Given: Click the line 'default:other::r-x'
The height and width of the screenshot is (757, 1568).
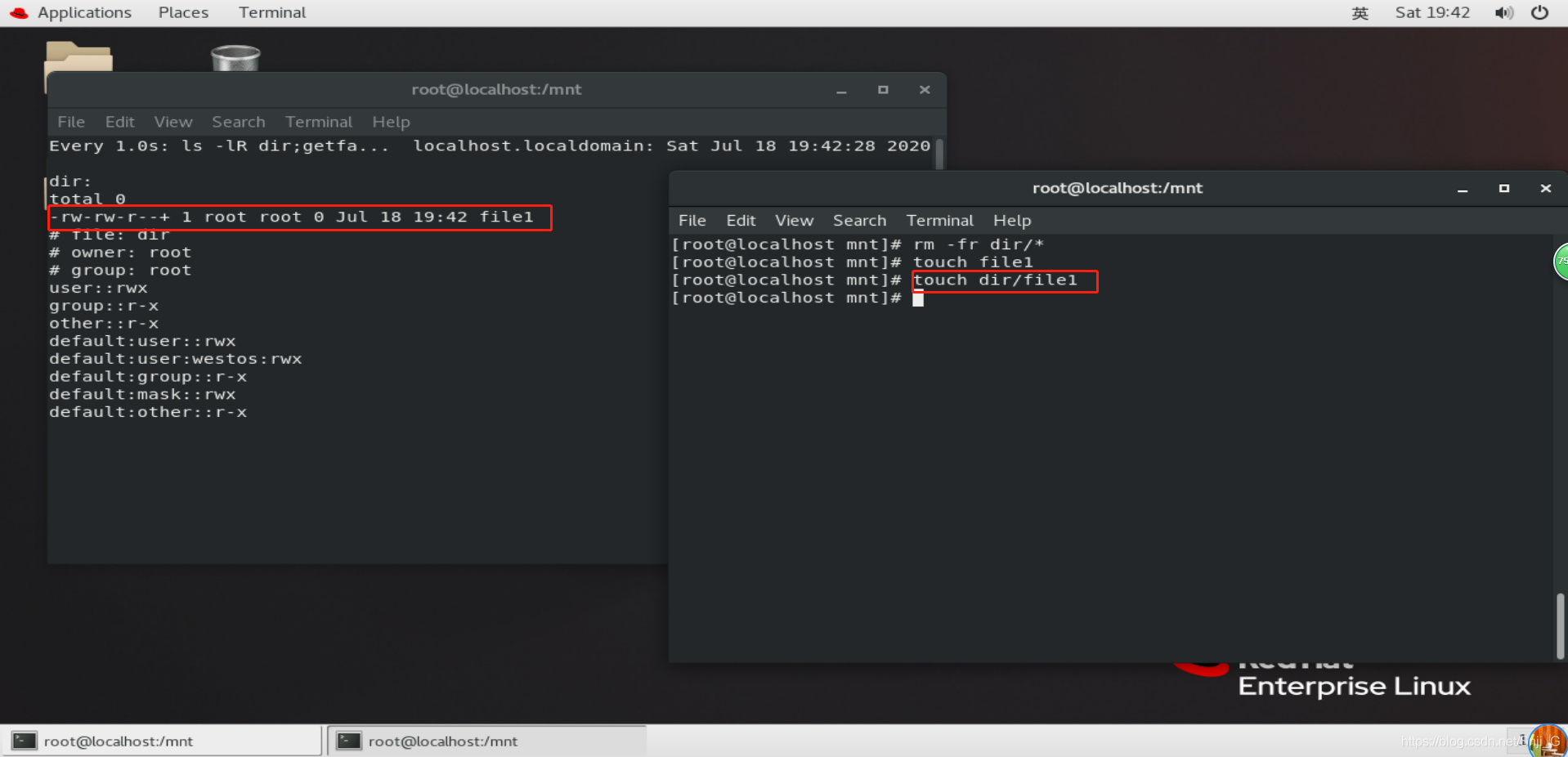Looking at the screenshot, I should click(148, 412).
